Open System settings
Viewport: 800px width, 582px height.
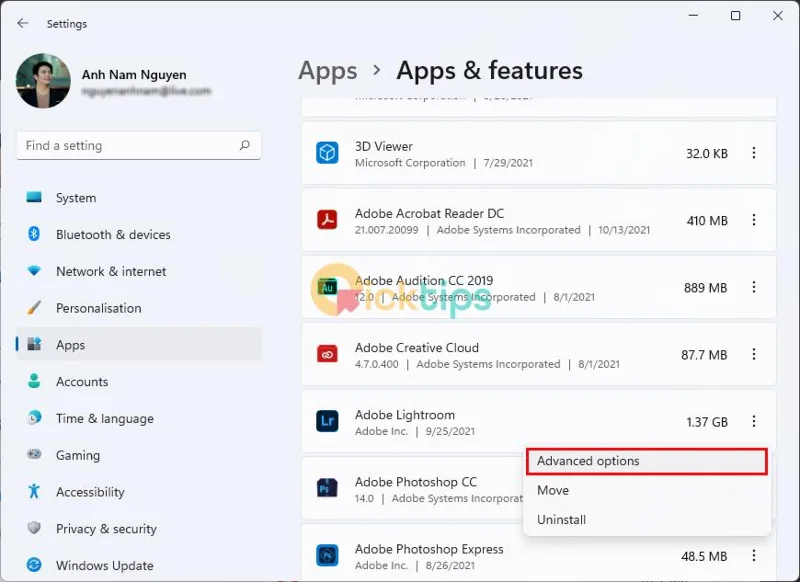(139, 198)
